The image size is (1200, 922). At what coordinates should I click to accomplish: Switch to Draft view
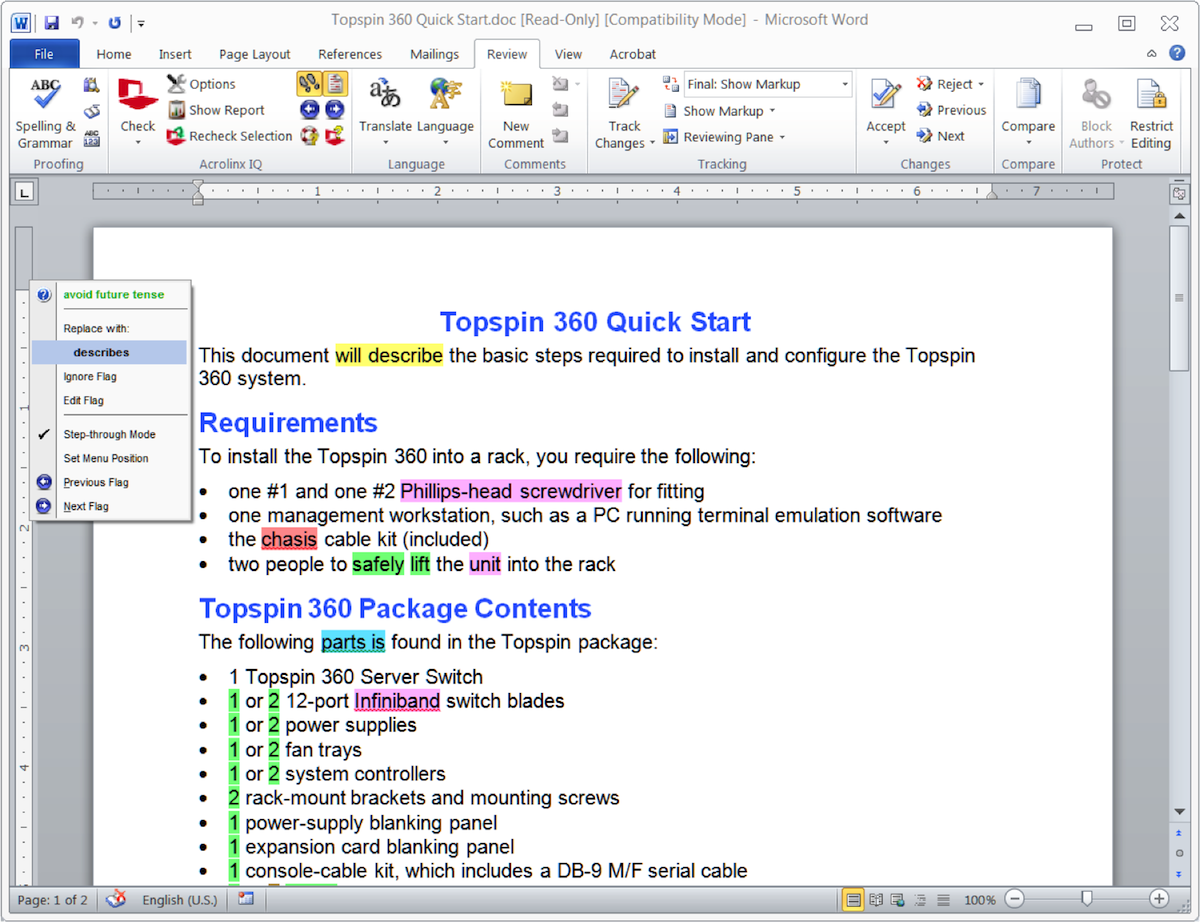942,899
